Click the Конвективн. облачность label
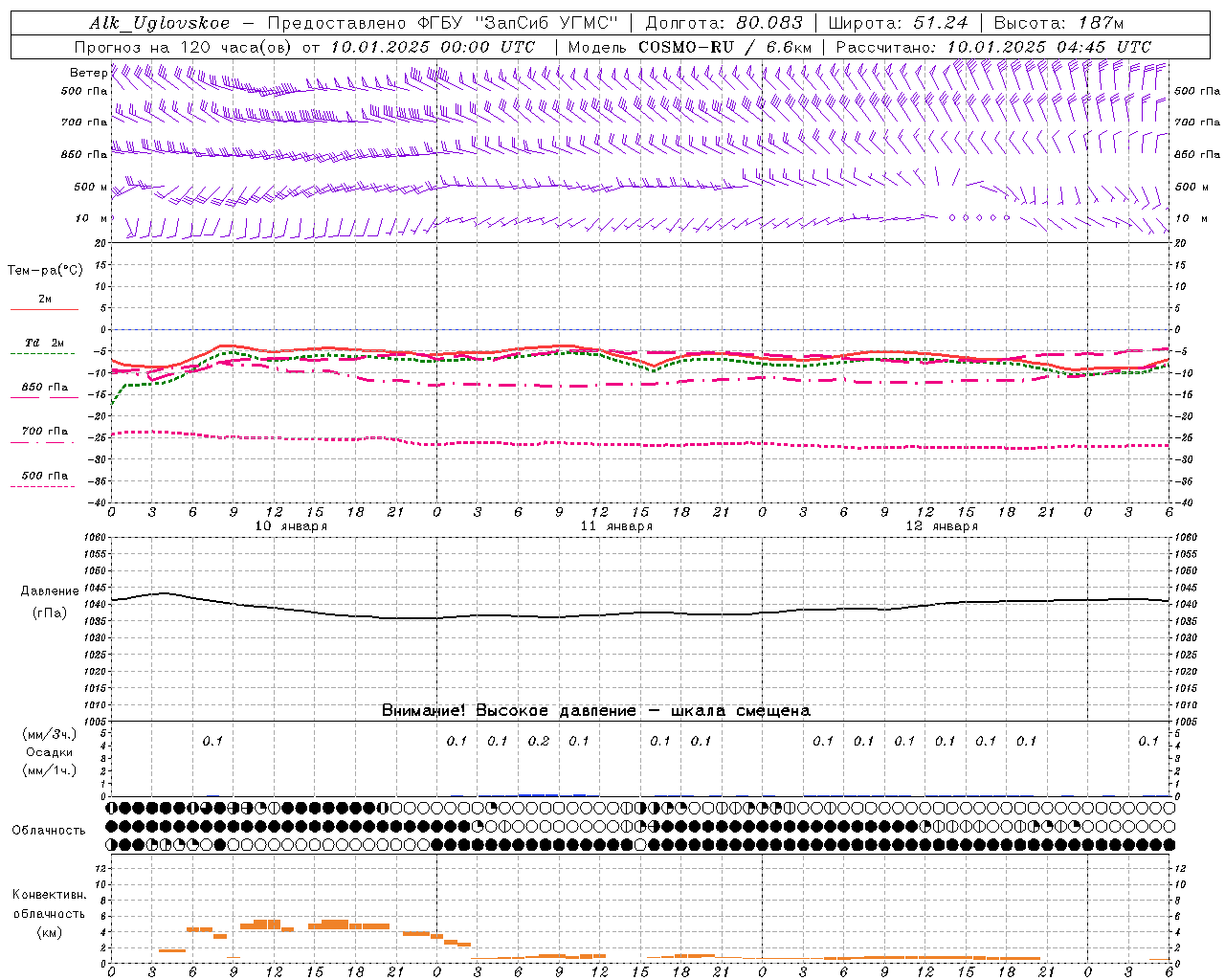 (49, 904)
